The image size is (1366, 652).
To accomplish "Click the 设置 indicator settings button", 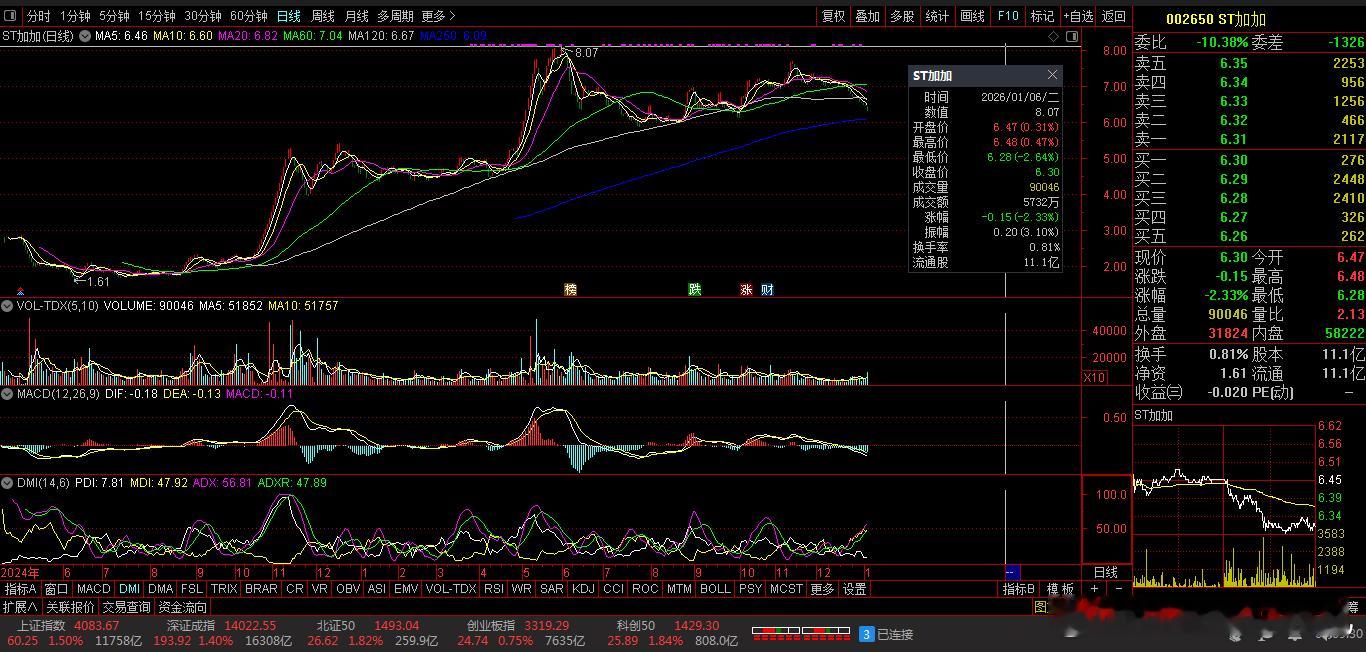I will [x=854, y=589].
